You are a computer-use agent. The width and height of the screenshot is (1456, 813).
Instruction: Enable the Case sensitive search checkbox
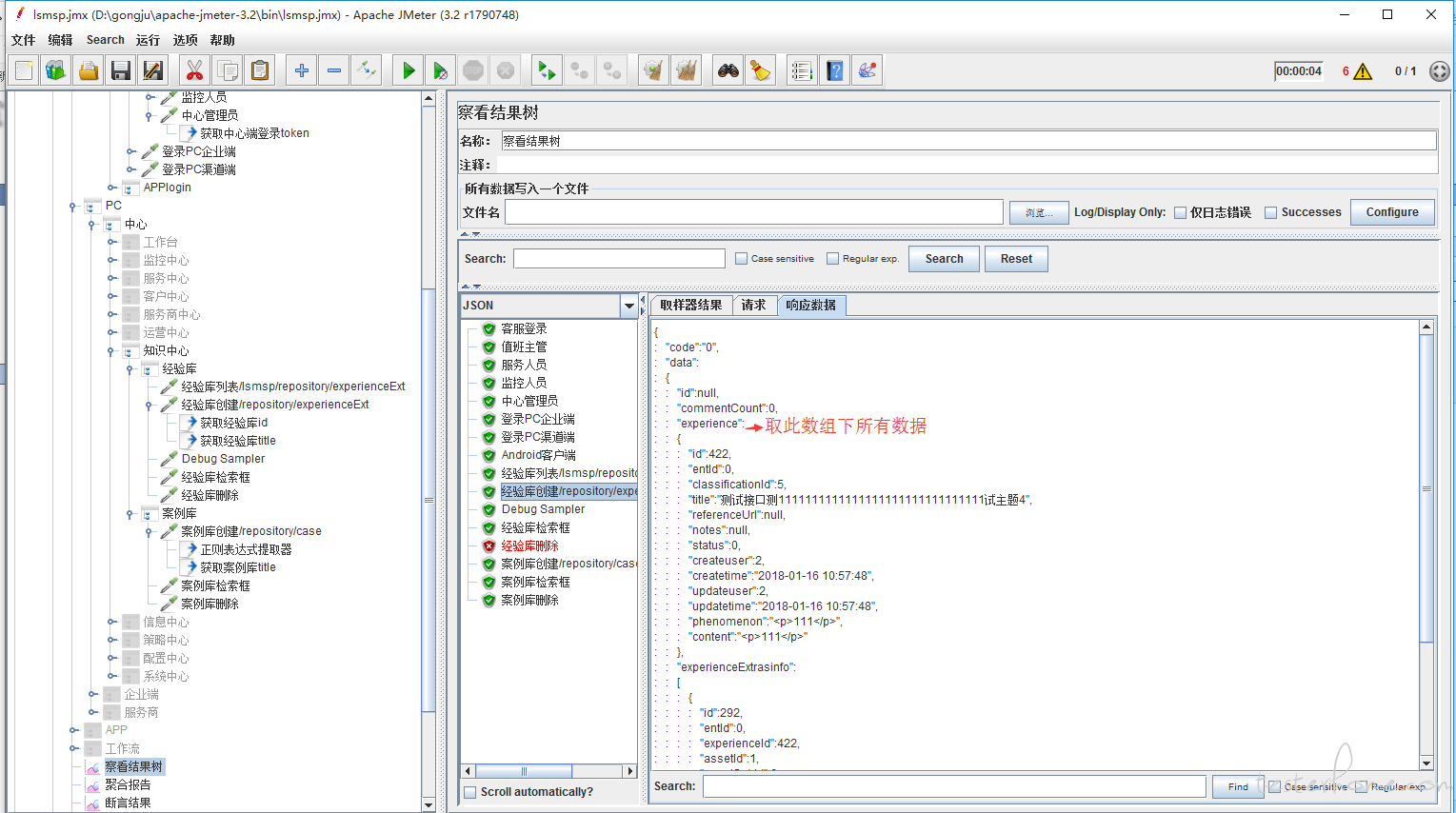coord(742,259)
